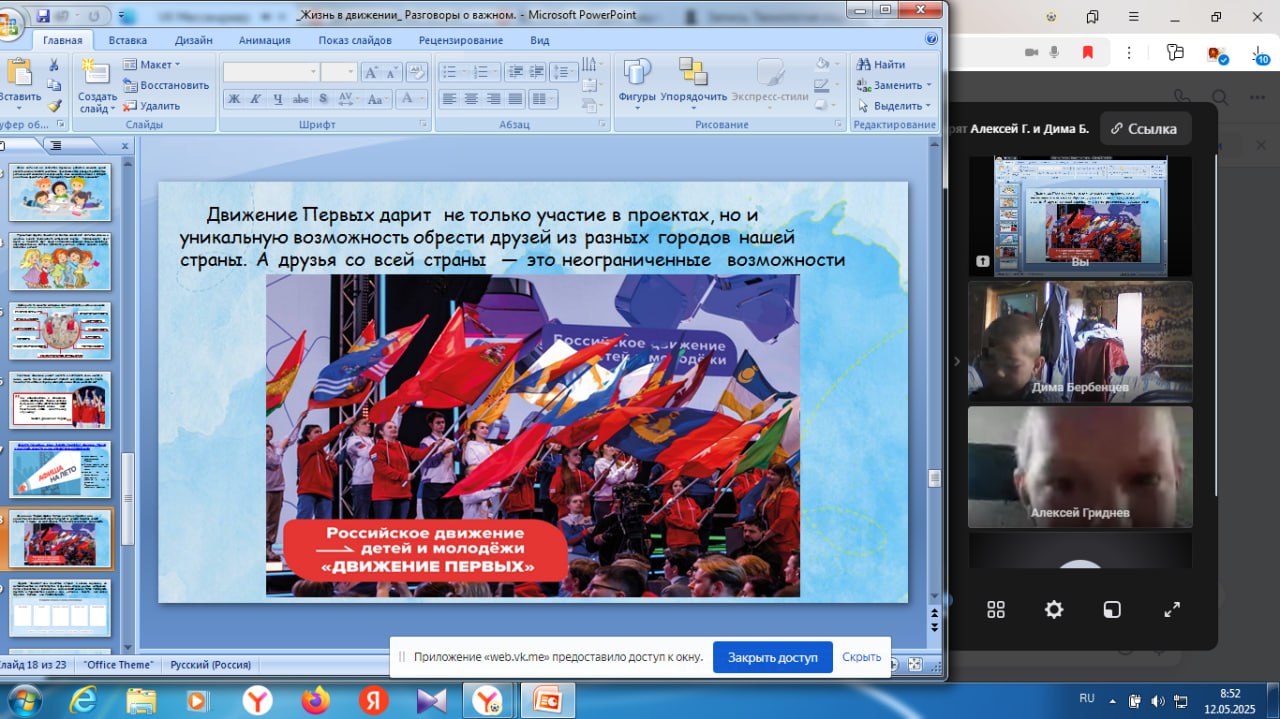Open the PowerPoint Help question mark
The height and width of the screenshot is (719, 1280).
932,39
